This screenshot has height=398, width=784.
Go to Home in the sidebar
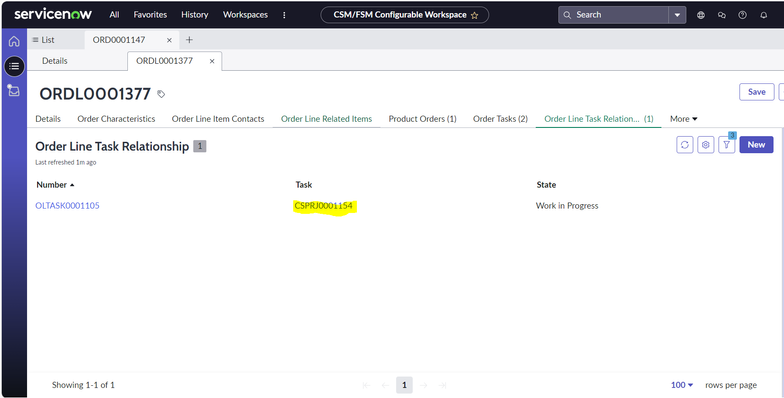(x=14, y=41)
